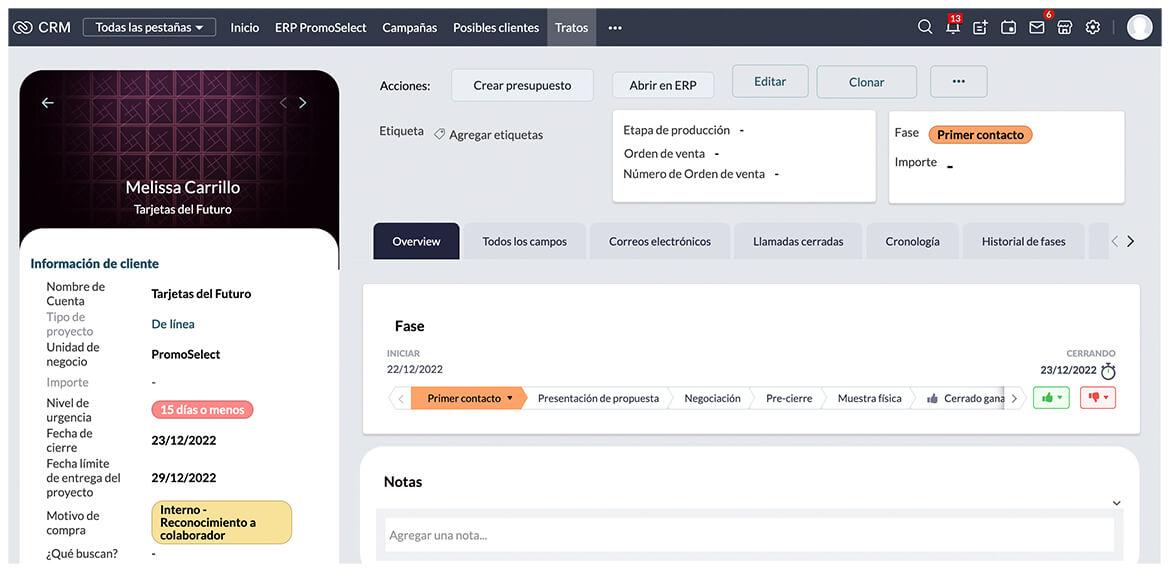1170x572 pixels.
Task: Click Agregar etiquetas link
Action: click(496, 135)
